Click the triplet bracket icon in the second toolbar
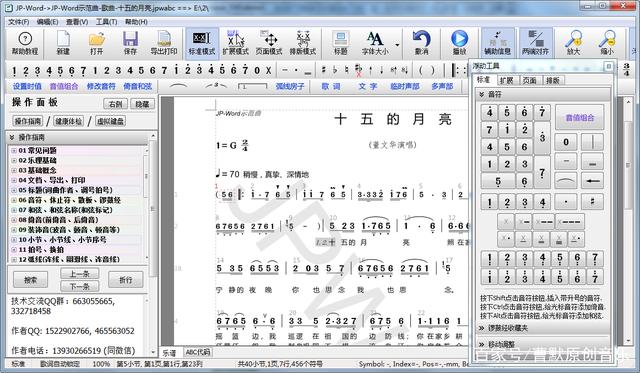 coord(216,86)
